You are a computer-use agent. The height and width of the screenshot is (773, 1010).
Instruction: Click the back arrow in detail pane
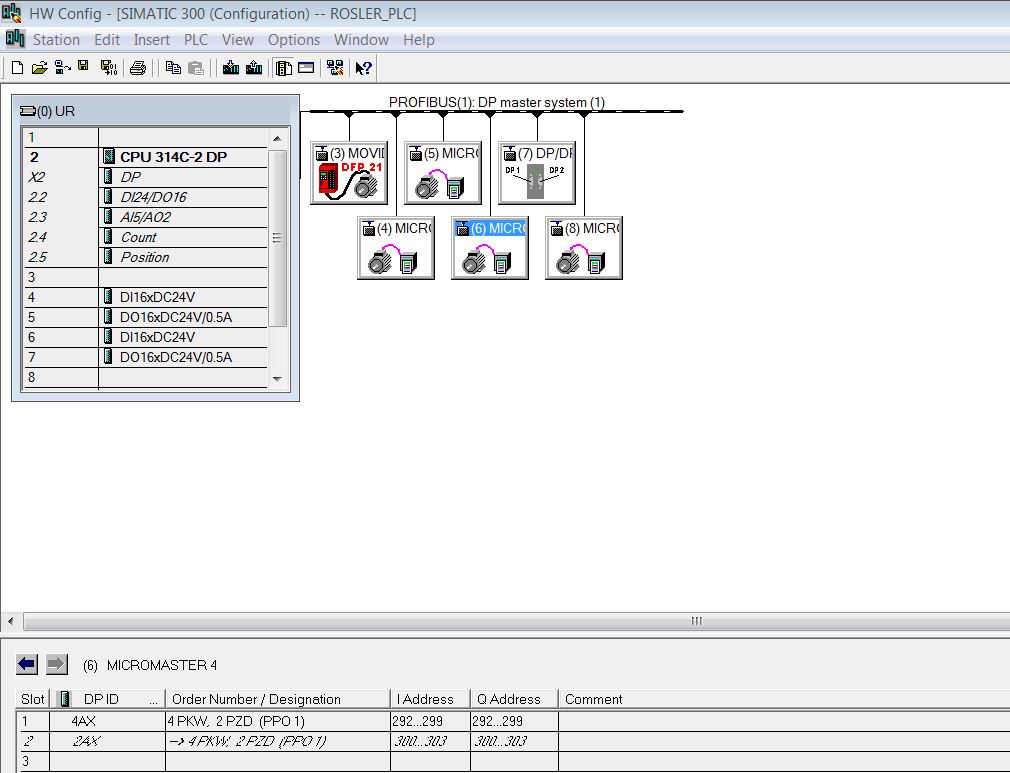[27, 664]
